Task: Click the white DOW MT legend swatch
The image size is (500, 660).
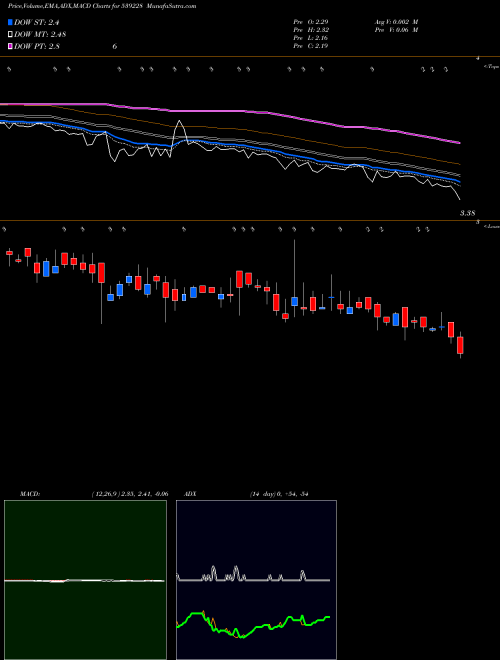Action: tap(10, 34)
